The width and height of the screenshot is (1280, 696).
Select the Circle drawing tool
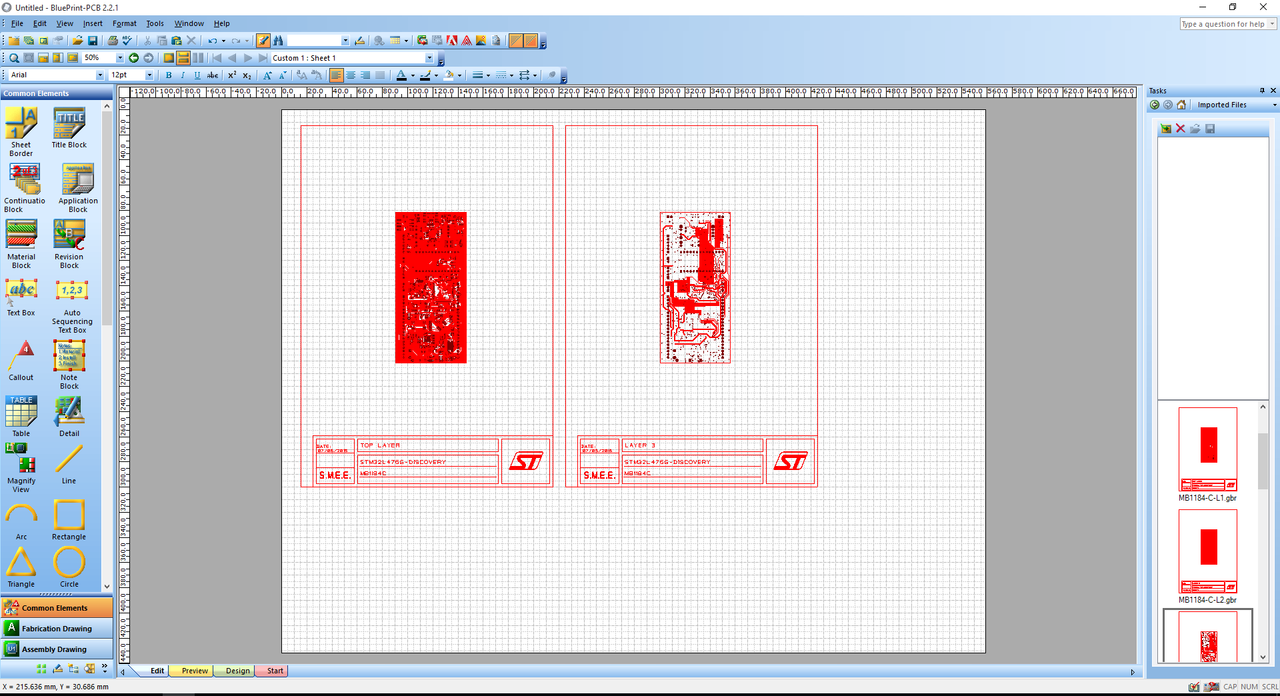(69, 567)
